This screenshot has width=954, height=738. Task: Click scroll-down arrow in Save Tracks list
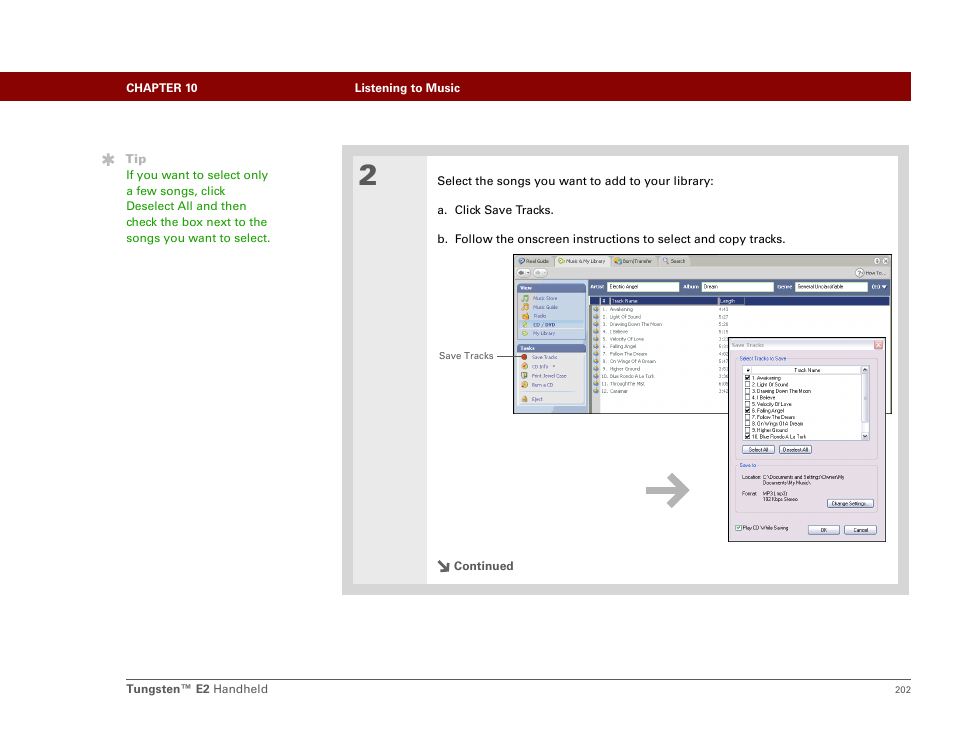(865, 436)
